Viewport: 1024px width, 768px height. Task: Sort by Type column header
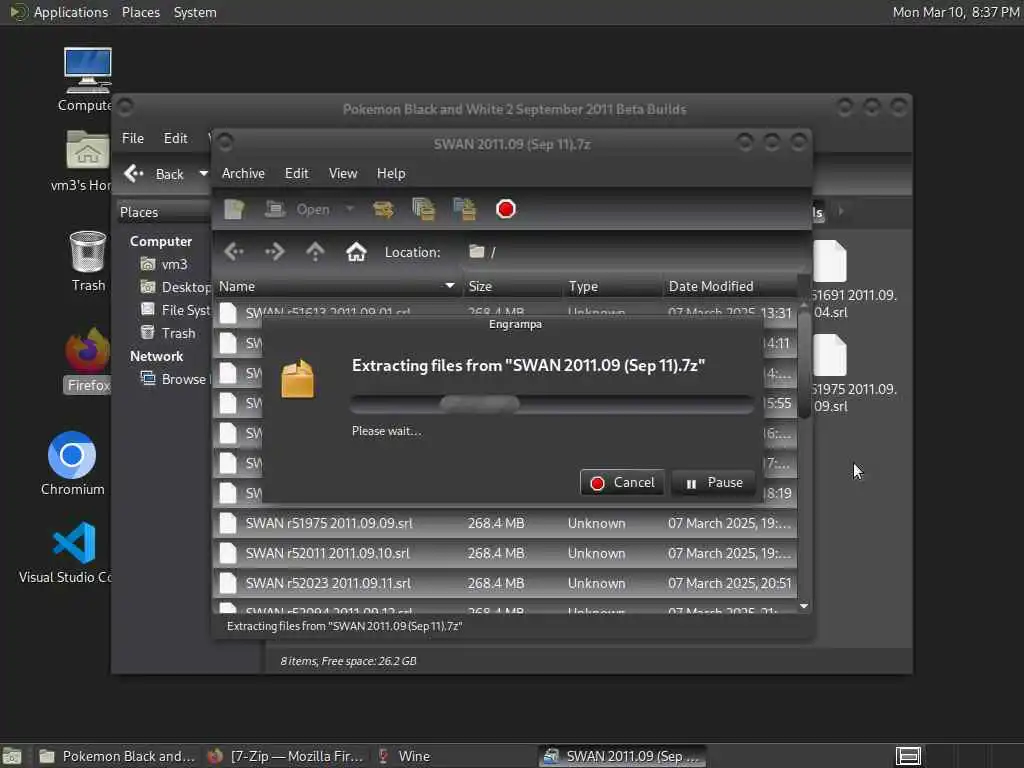coord(613,286)
